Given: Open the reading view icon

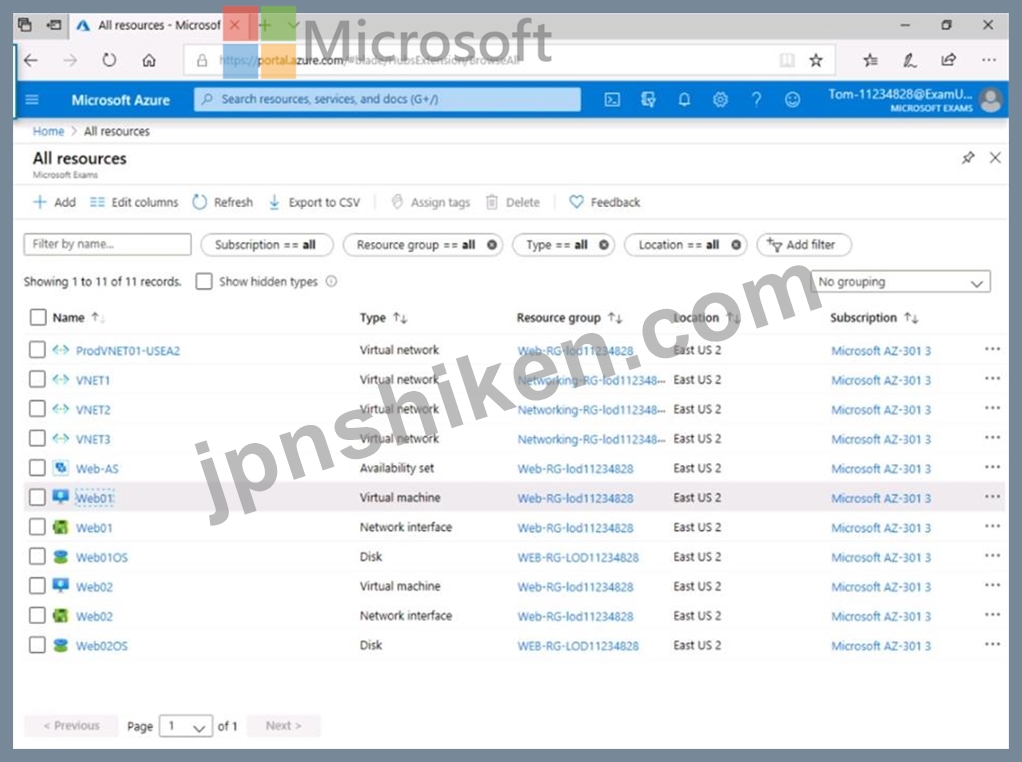Looking at the screenshot, I should (787, 61).
